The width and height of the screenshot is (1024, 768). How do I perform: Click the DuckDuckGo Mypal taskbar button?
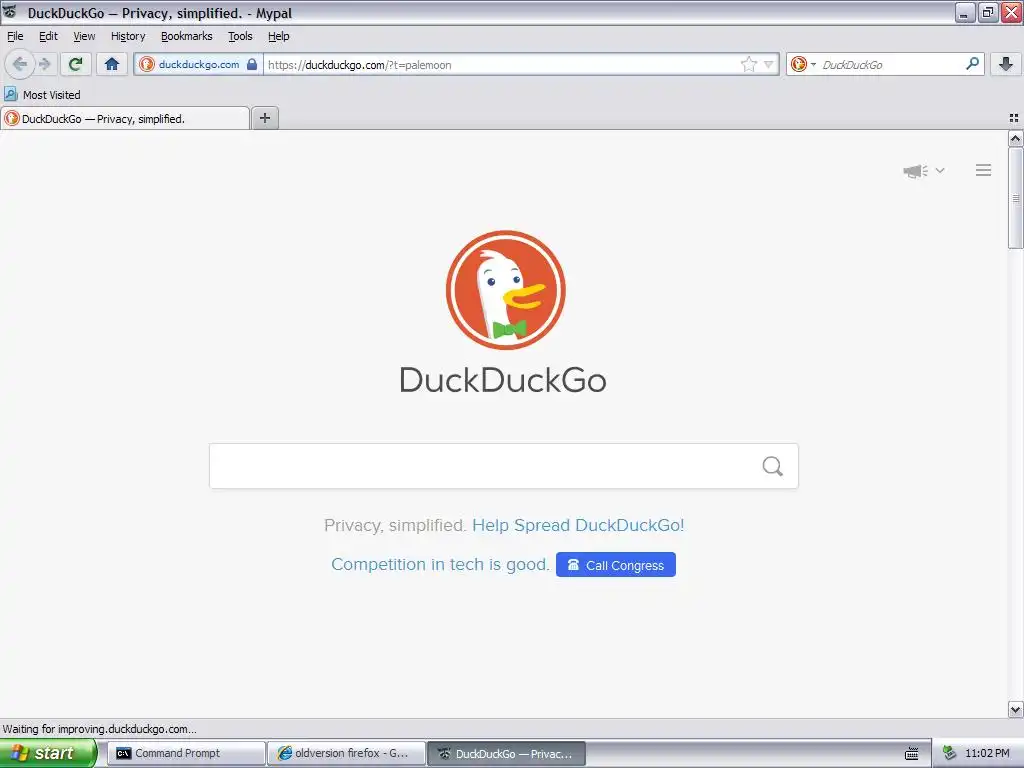pos(507,754)
